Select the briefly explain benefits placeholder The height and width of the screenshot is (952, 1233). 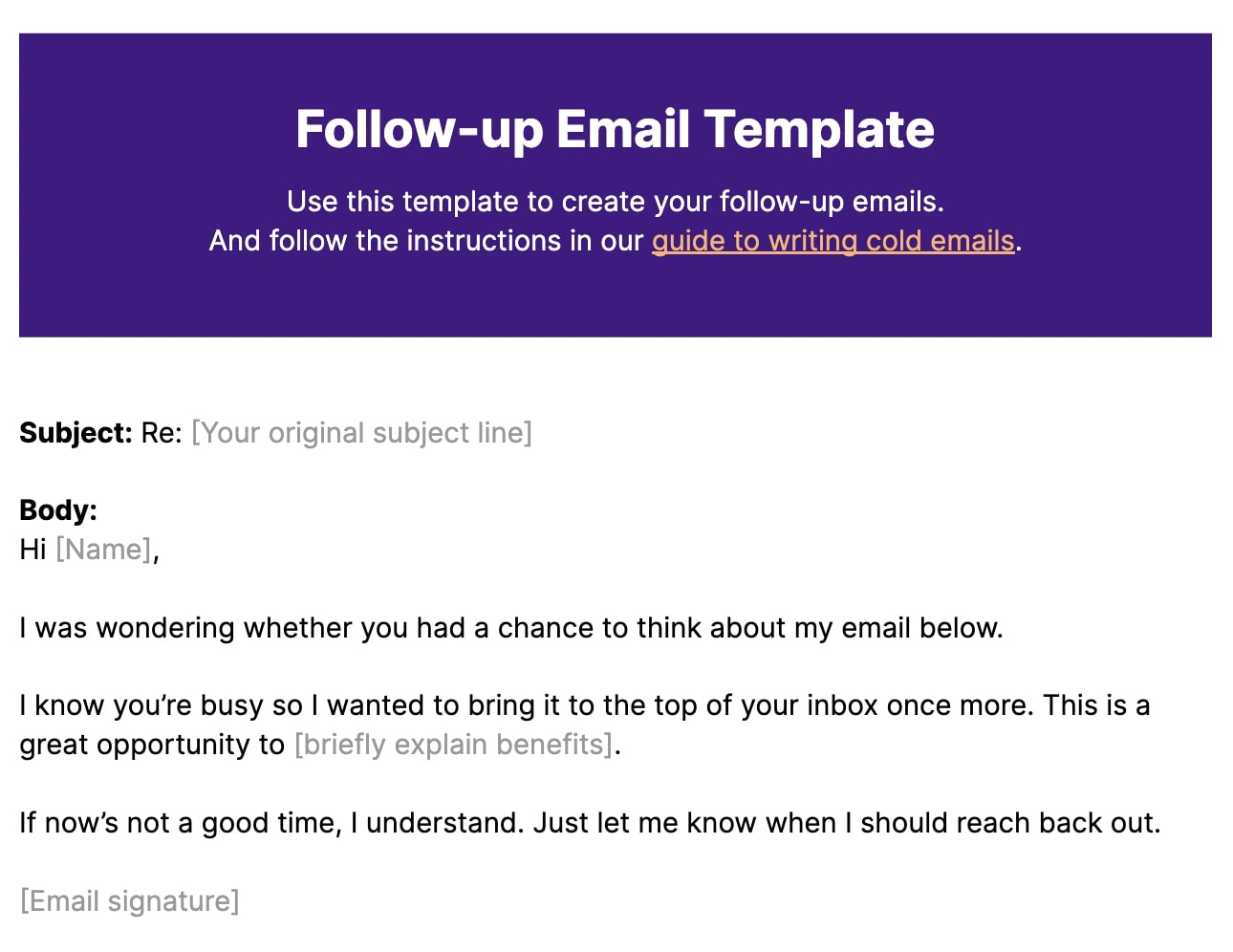coord(453,745)
